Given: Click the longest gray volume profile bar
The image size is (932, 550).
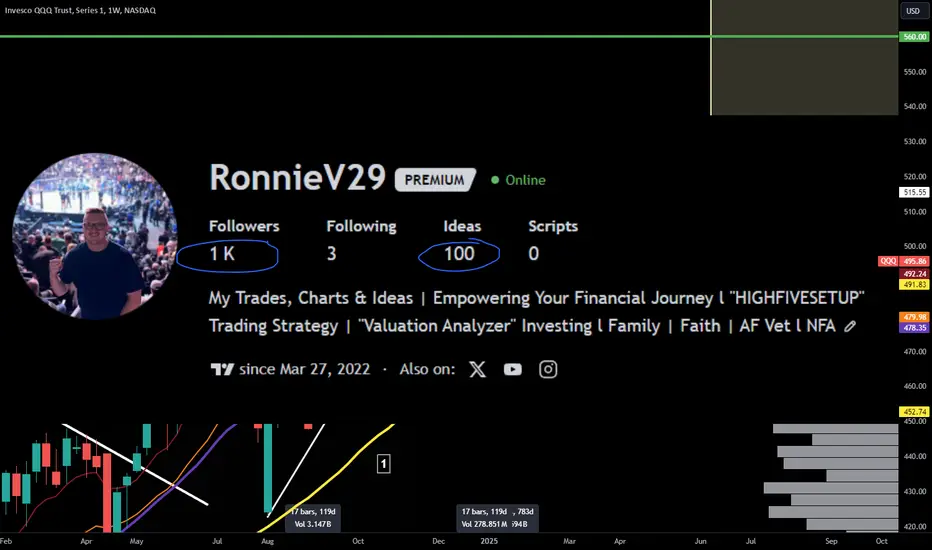Looking at the screenshot, I should [x=831, y=488].
